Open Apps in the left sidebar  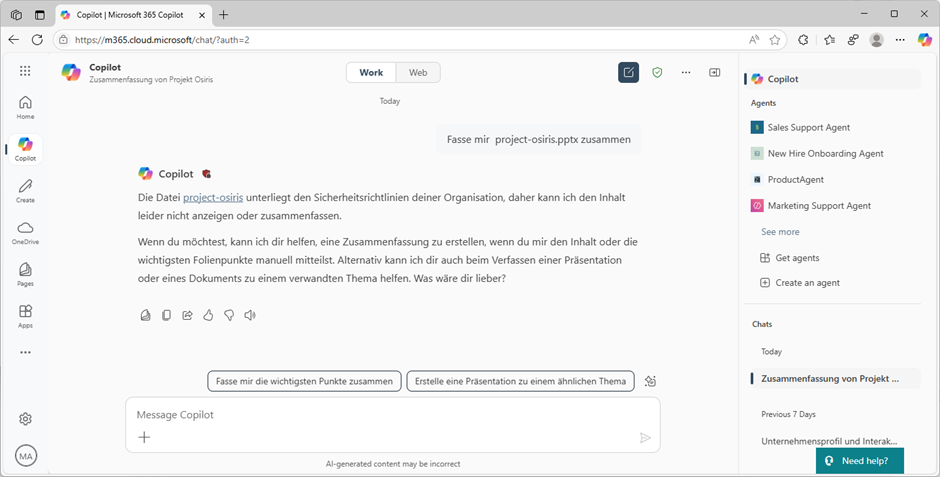(x=25, y=316)
